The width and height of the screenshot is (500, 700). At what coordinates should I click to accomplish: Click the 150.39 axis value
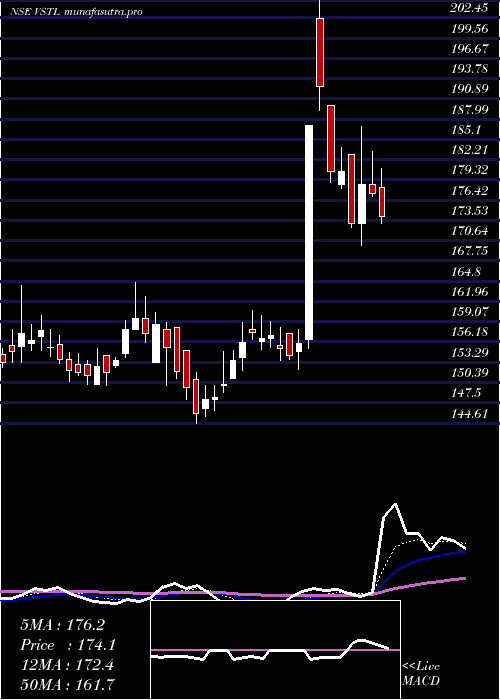pyautogui.click(x=468, y=372)
